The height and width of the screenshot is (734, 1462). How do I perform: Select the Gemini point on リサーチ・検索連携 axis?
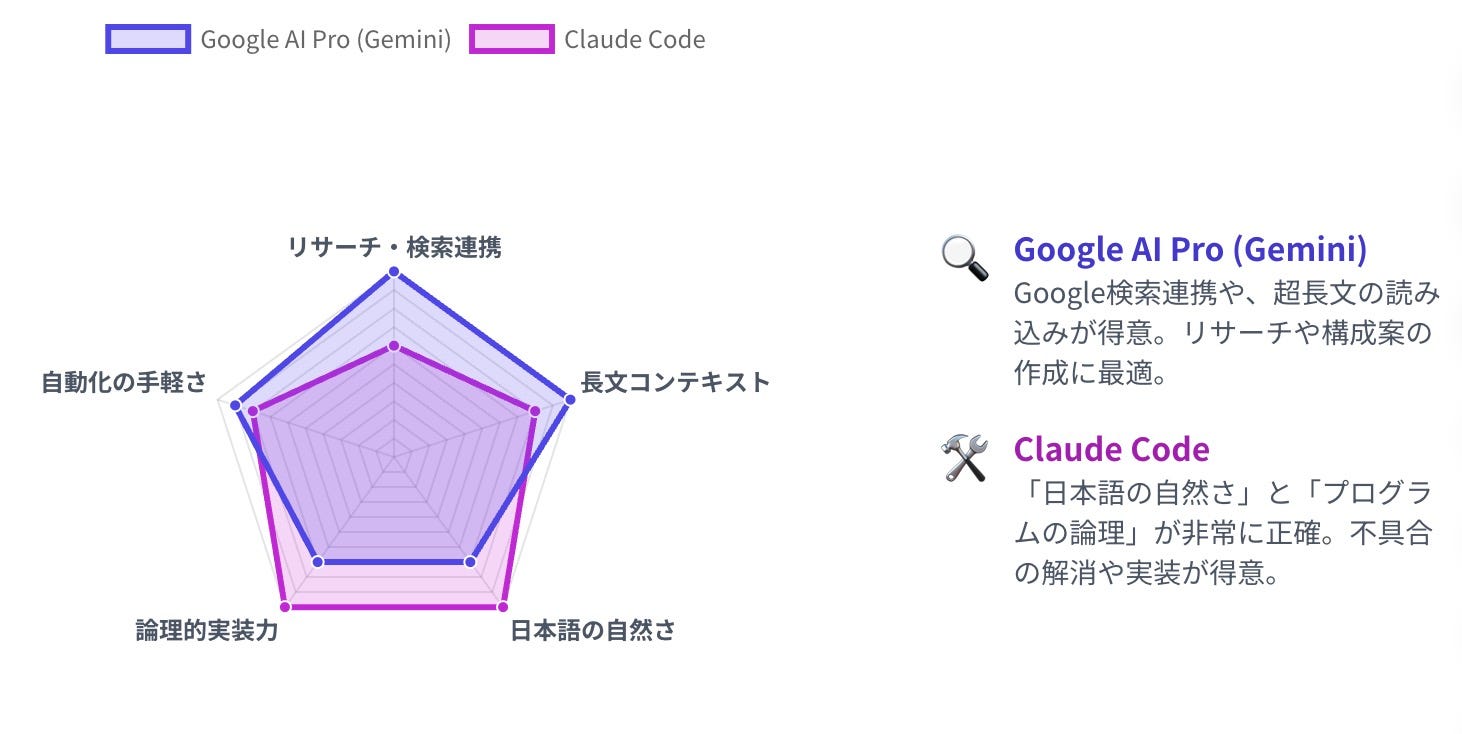tap(394, 272)
